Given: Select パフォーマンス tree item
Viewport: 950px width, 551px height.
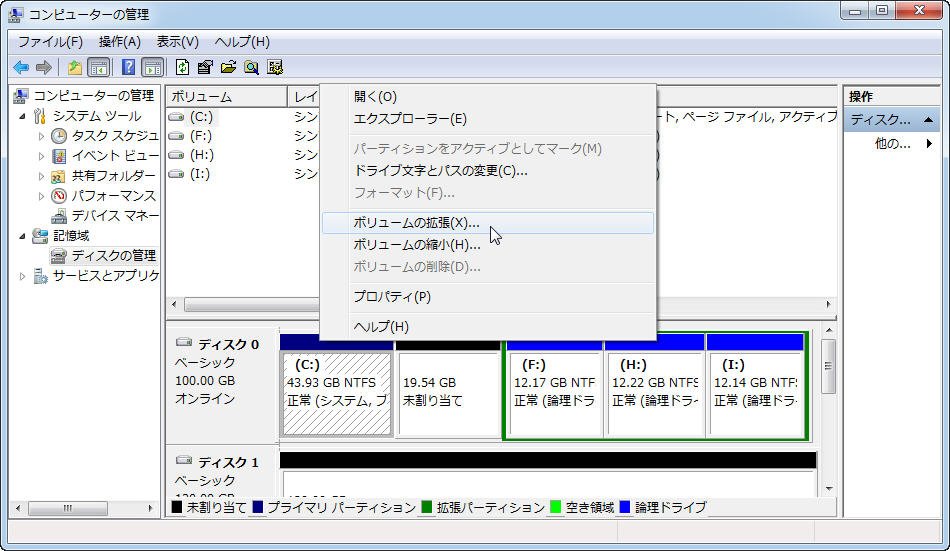Looking at the screenshot, I should click(x=114, y=196).
